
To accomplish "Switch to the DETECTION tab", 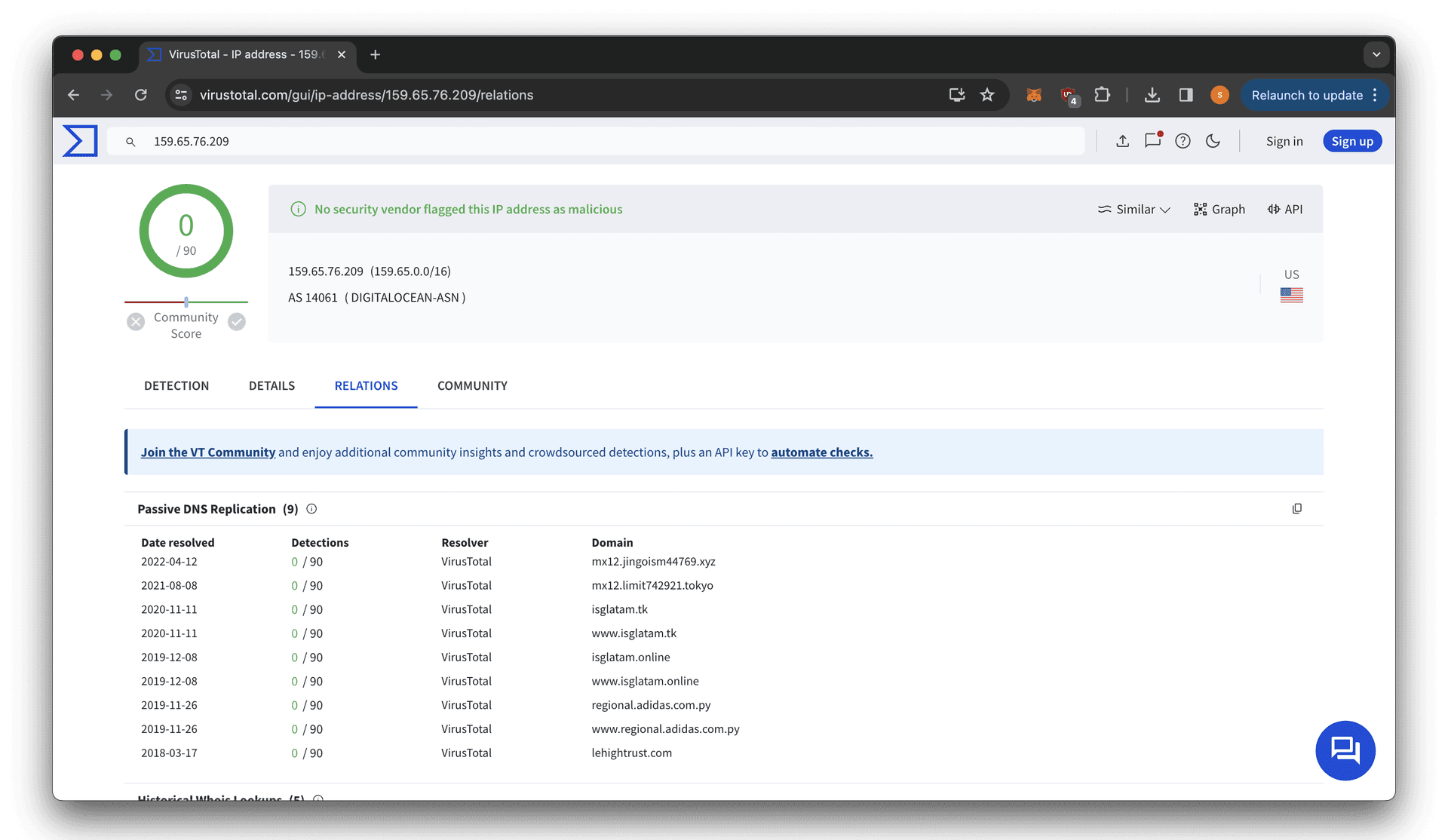I will pyautogui.click(x=176, y=386).
